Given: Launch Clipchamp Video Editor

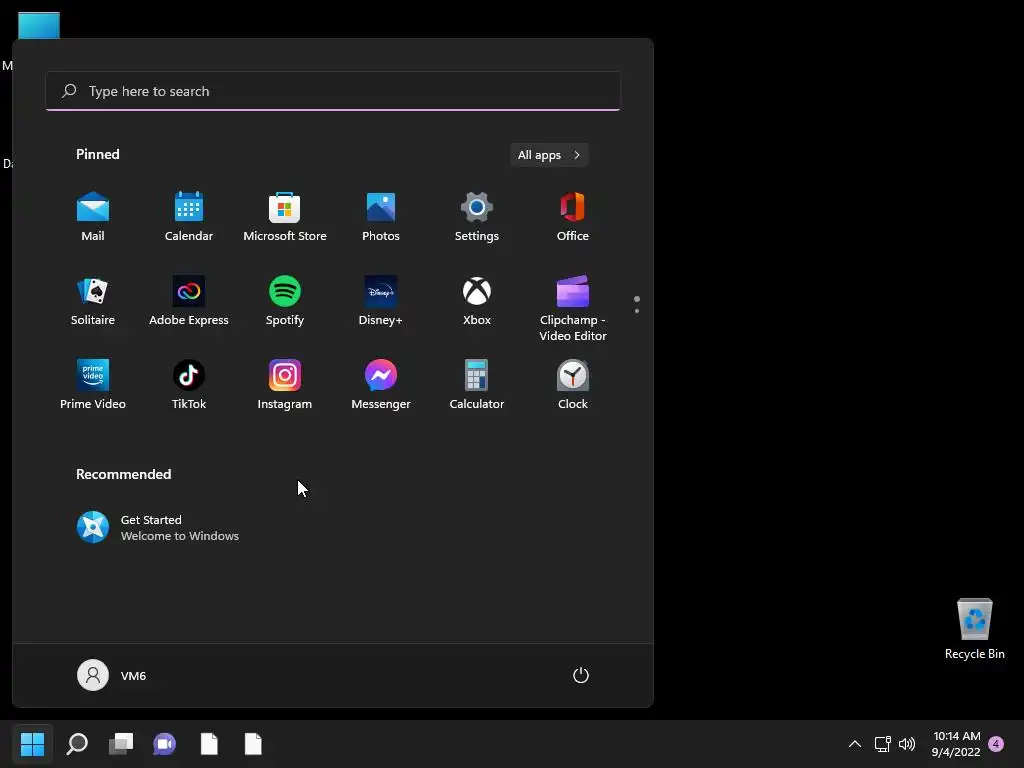Looking at the screenshot, I should (x=573, y=308).
